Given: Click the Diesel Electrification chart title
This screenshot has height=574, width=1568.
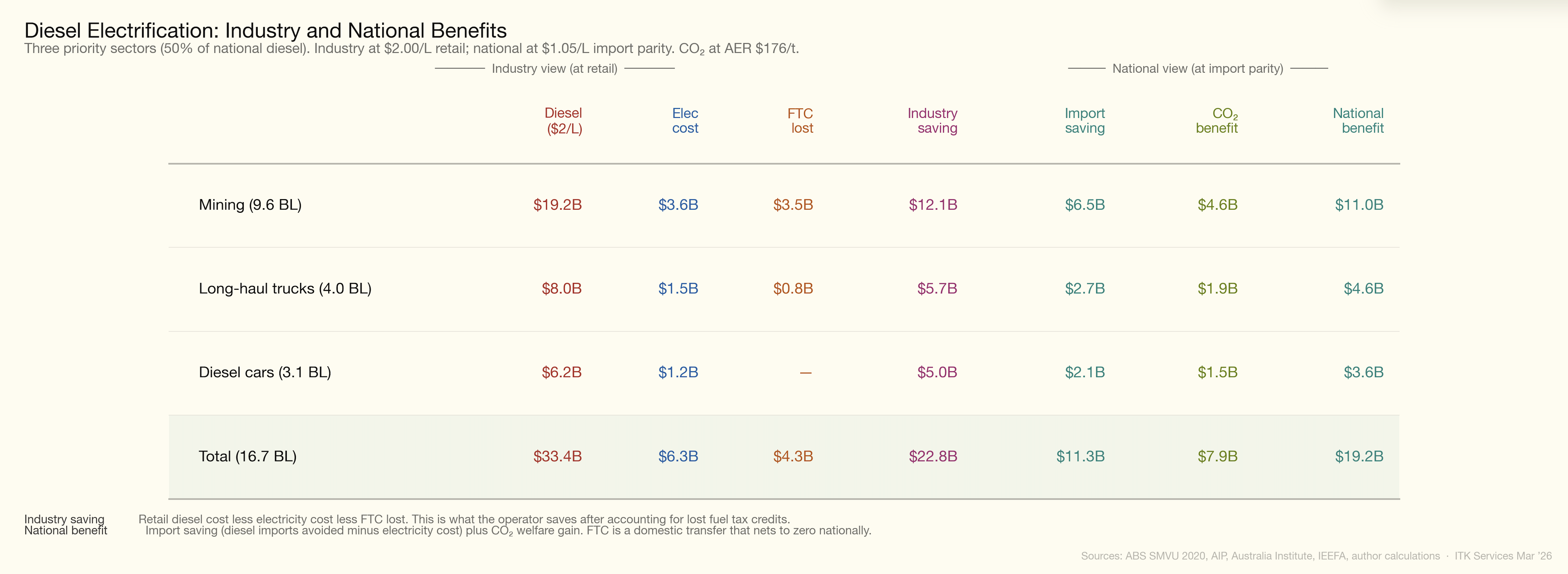Looking at the screenshot, I should 265,31.
